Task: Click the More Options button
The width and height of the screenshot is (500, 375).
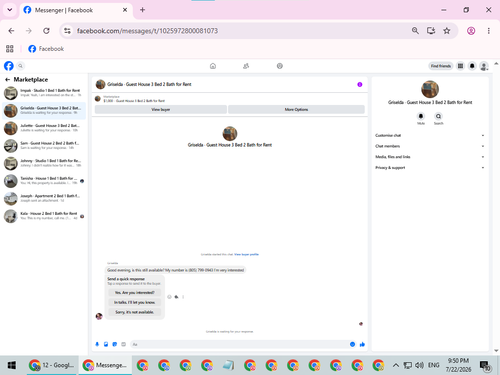Action: point(296,109)
